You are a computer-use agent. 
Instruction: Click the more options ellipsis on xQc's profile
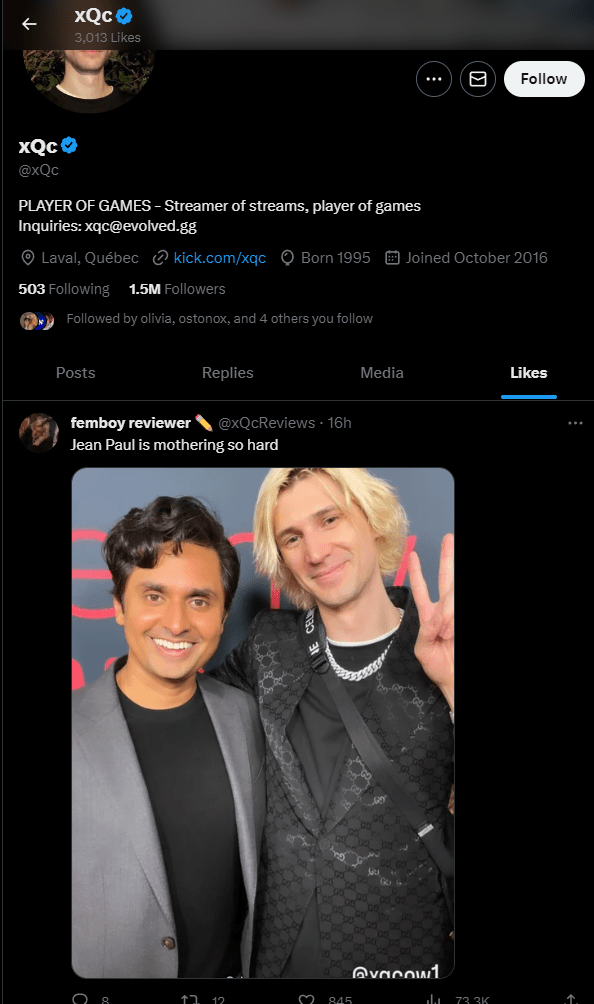click(x=433, y=78)
